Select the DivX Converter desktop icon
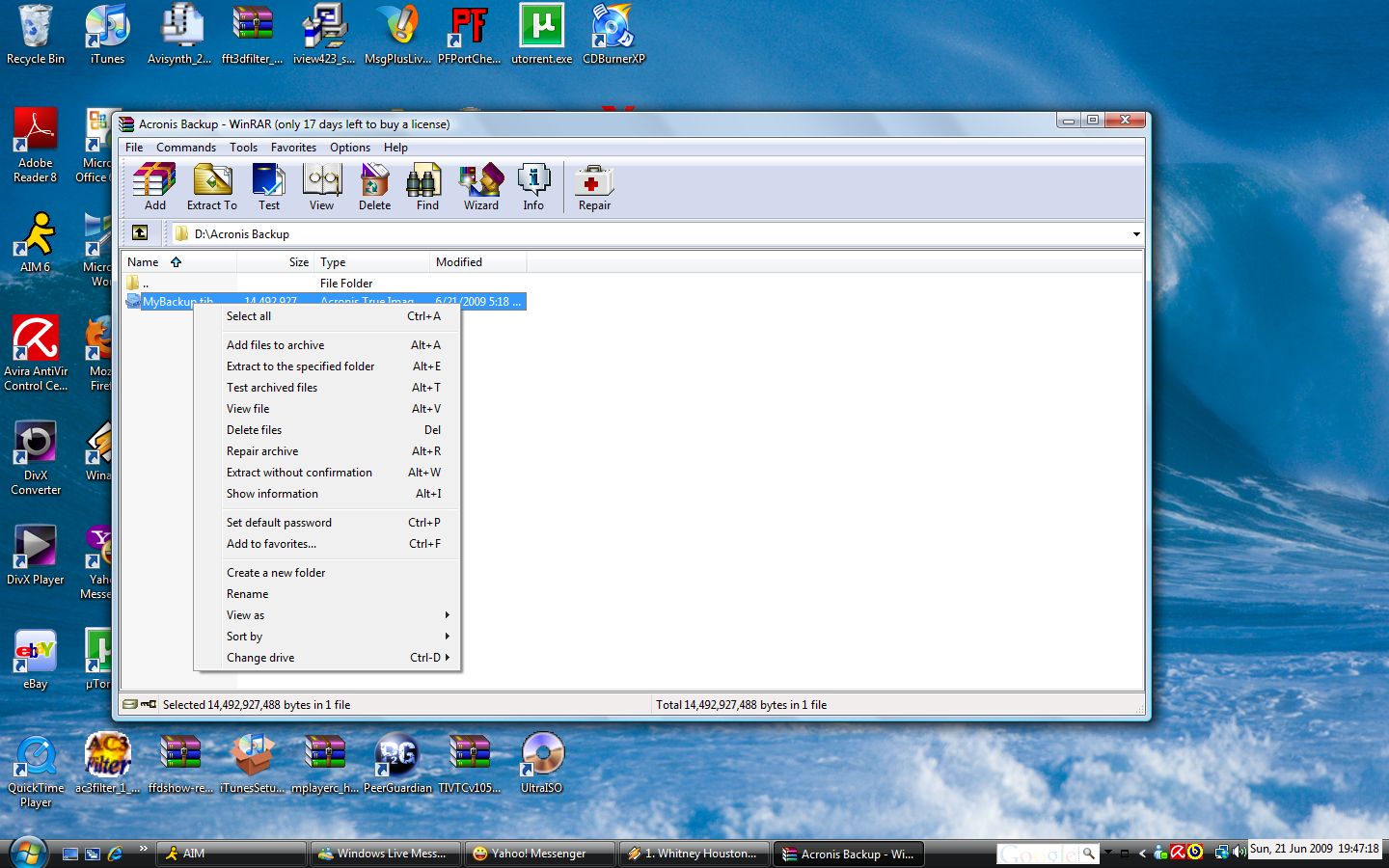Screen dimensions: 1389x868 (36, 458)
